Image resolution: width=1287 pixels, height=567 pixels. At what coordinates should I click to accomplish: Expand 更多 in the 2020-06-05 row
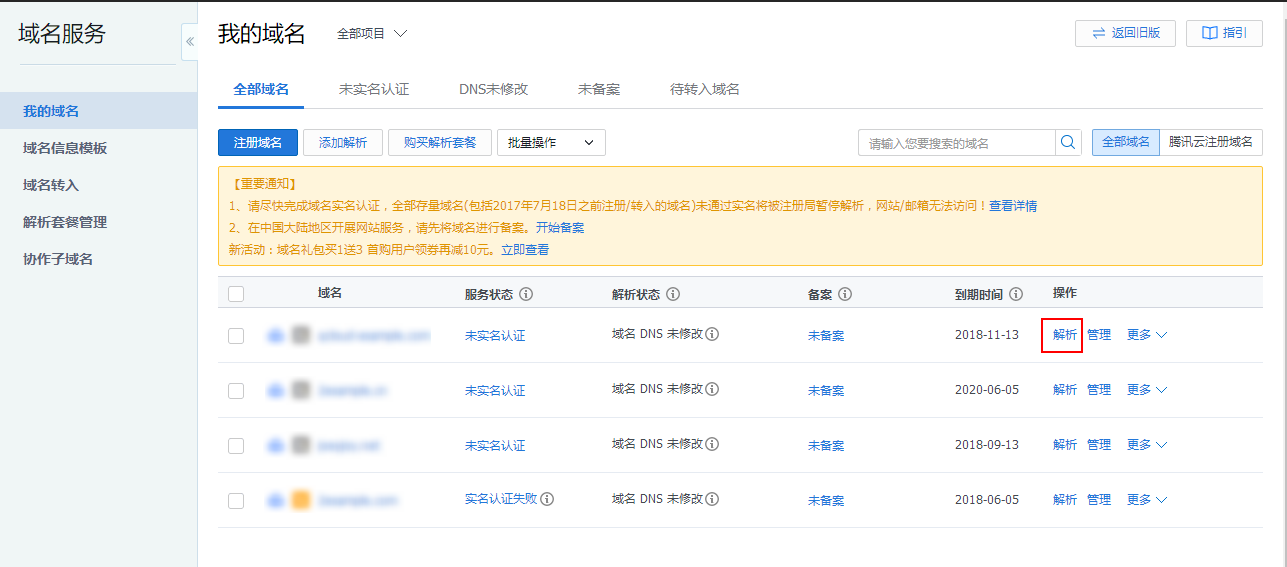click(x=1147, y=390)
